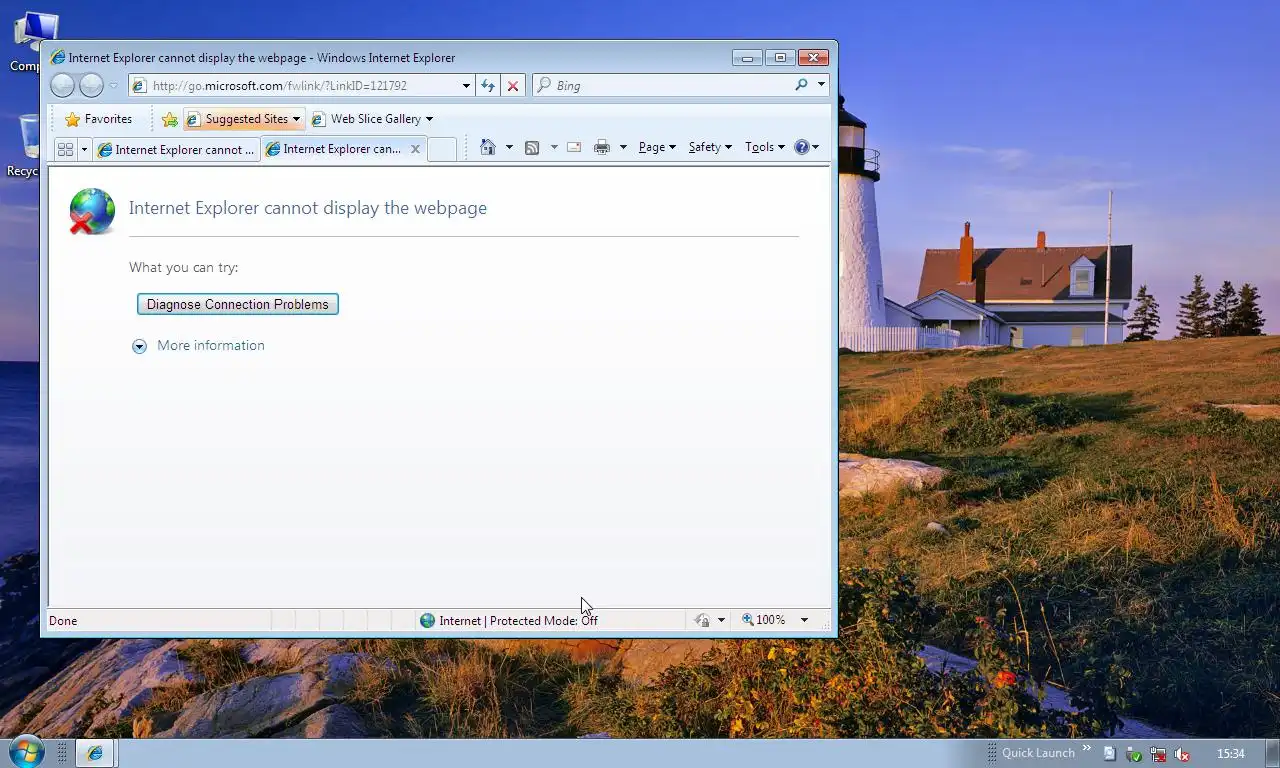Click the network disconnected tray icon
The height and width of the screenshot is (768, 1280).
pos(1158,754)
